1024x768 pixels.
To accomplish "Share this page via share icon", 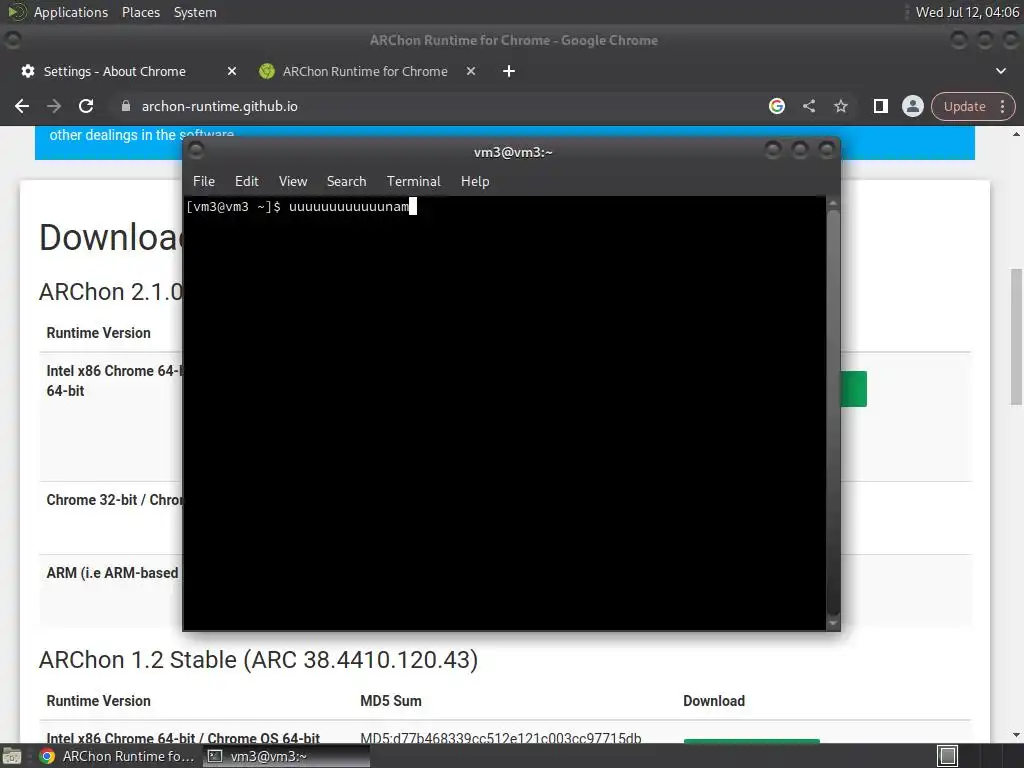I will [x=808, y=106].
